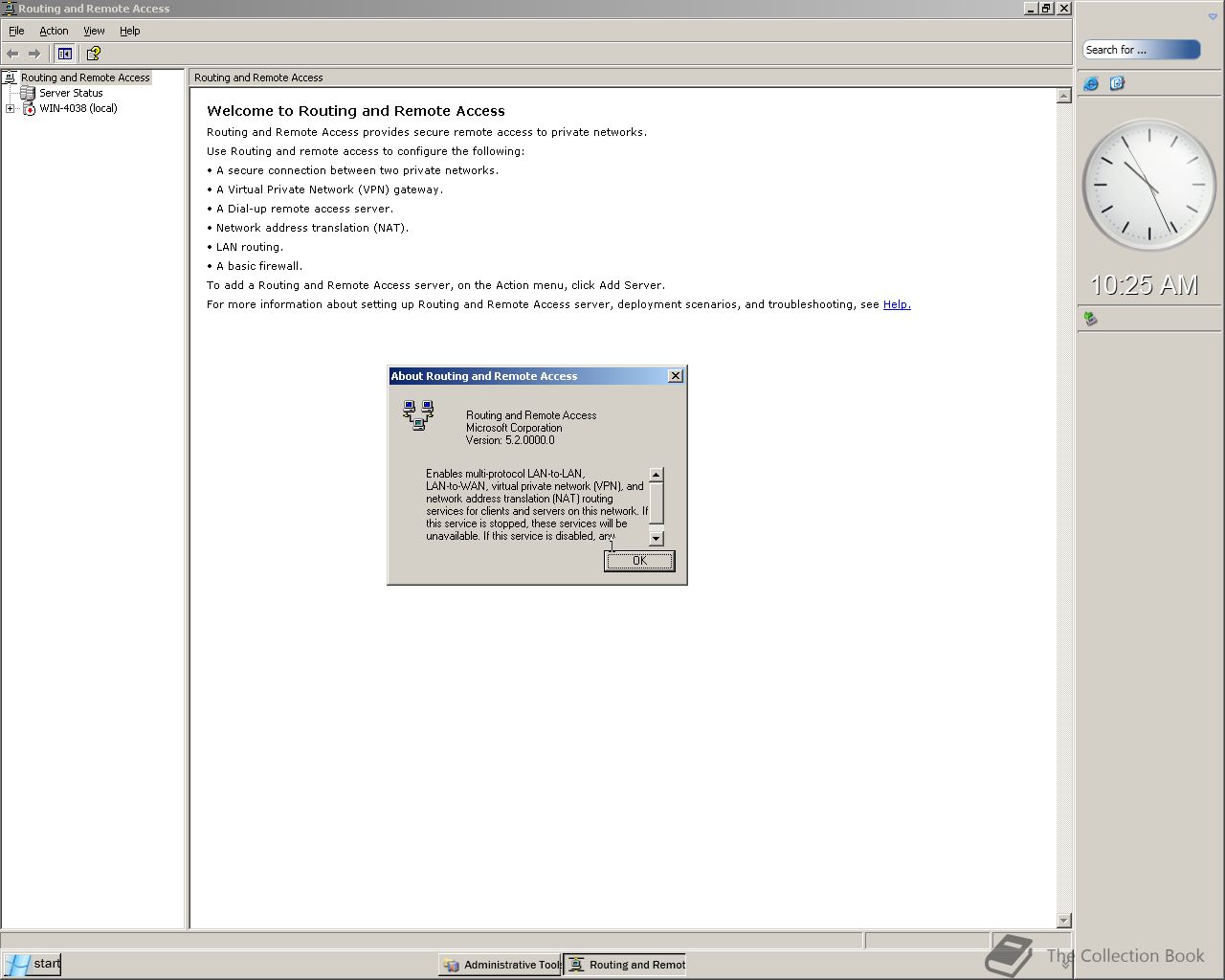Screen dimensions: 1225x980
Task: Click the Help toolbar icon with question mark
Action: 93,54
